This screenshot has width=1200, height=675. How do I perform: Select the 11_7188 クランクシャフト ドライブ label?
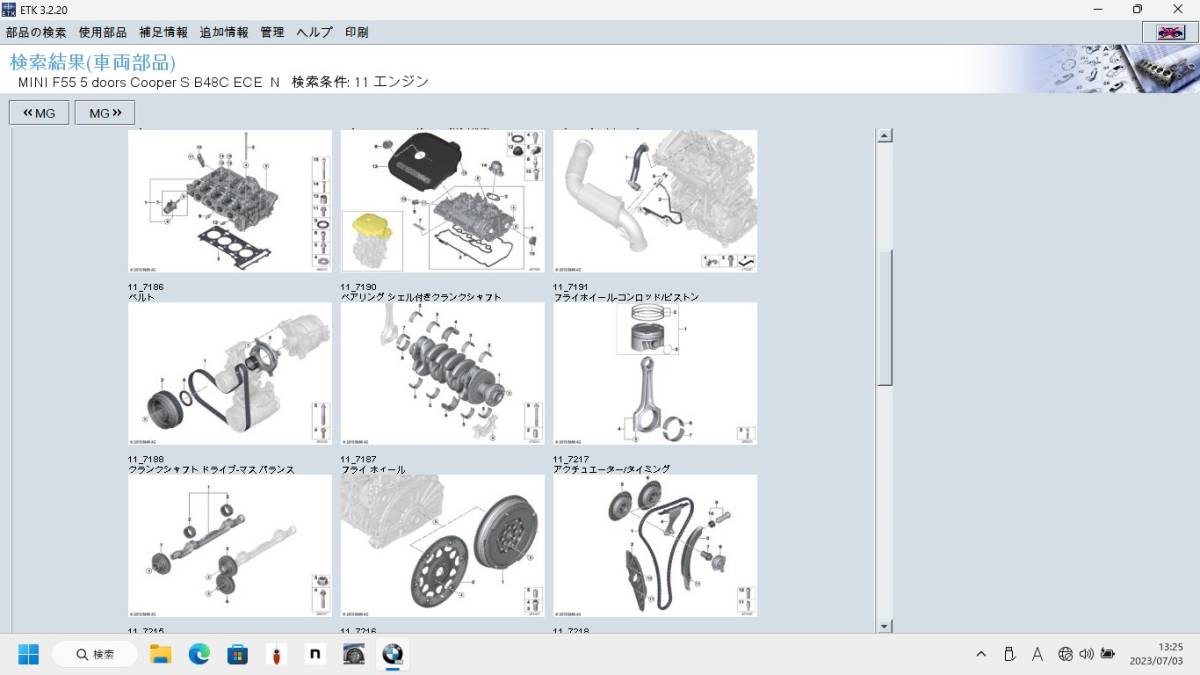211,464
